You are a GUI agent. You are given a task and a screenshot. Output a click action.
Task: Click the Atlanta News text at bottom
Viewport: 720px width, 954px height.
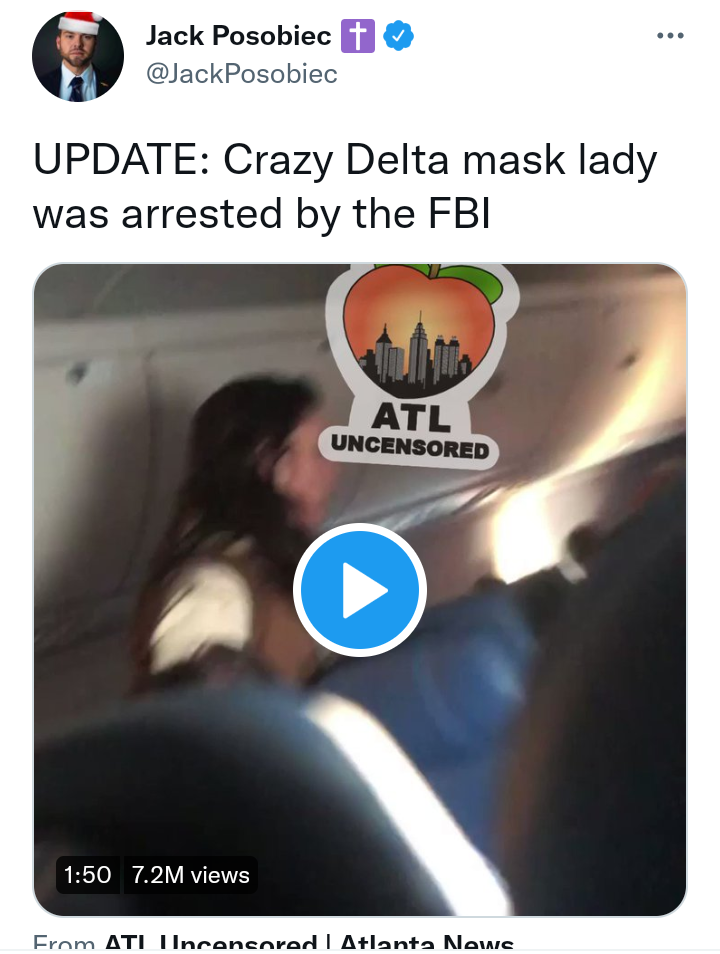click(x=427, y=942)
